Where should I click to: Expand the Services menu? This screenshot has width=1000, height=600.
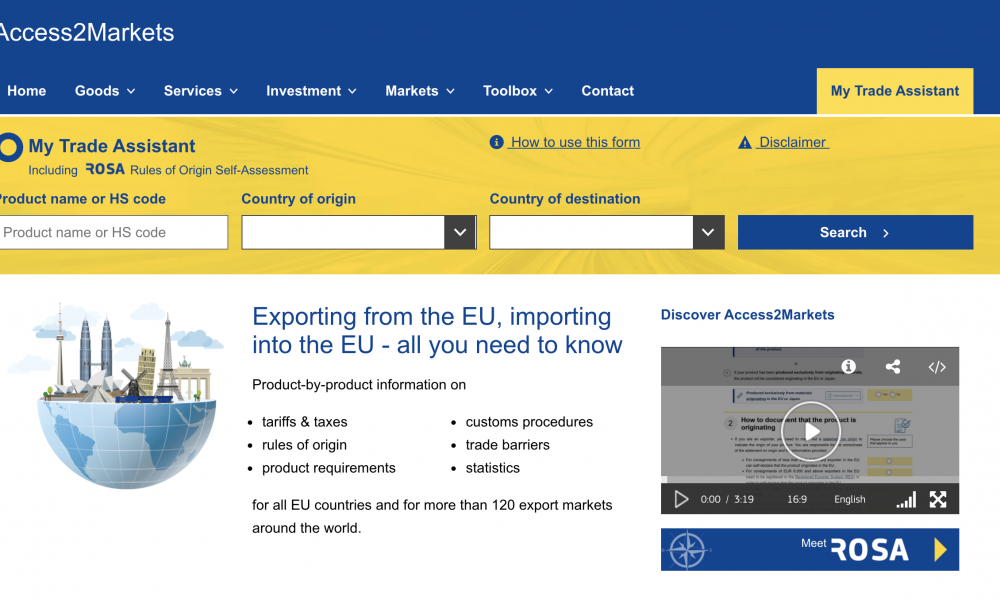coord(201,91)
